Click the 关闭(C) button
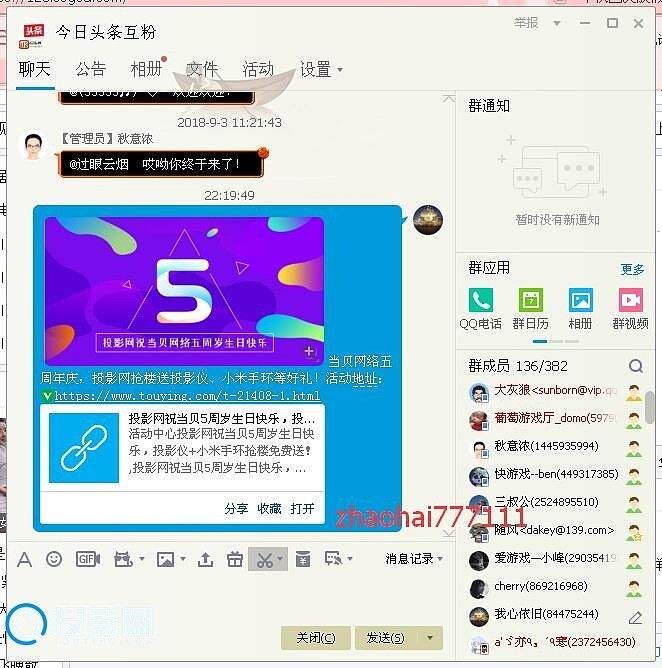 pyautogui.click(x=316, y=638)
